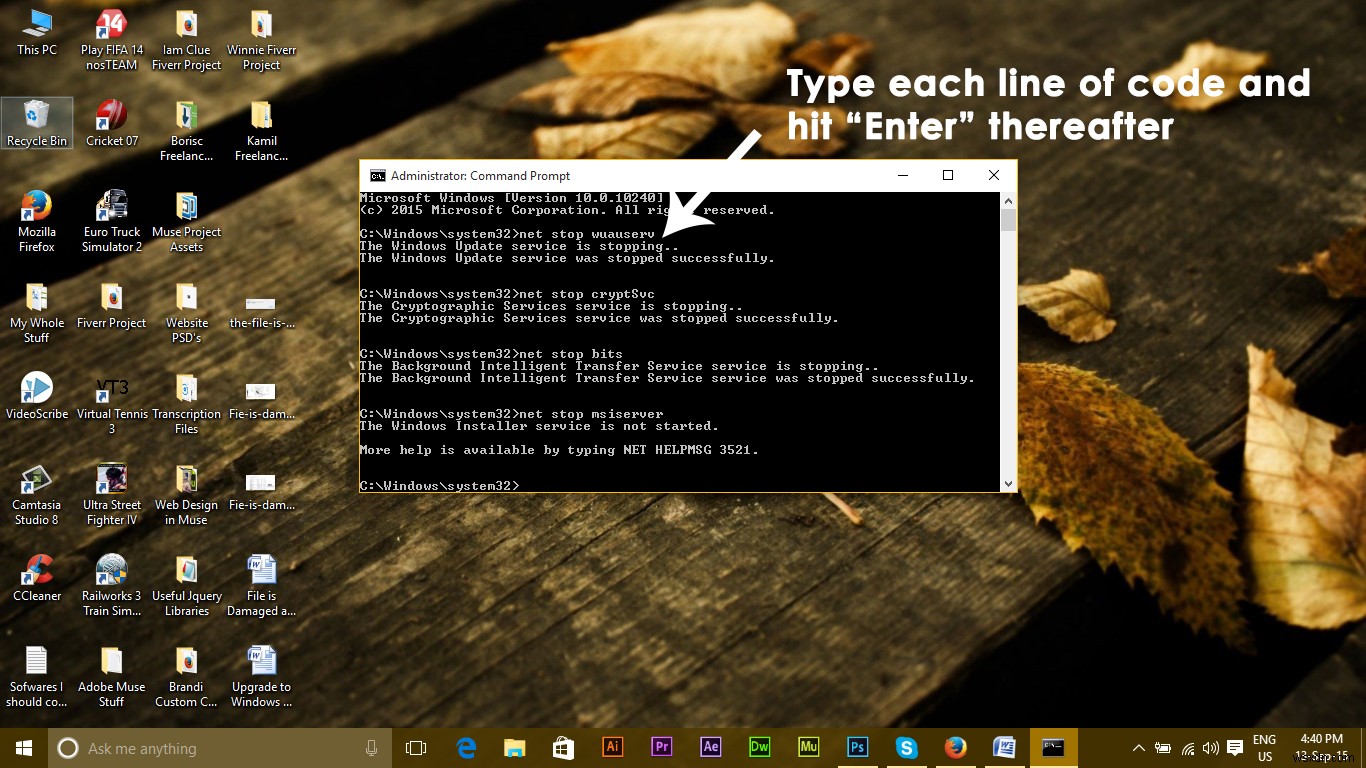Open Sofwares I should co... text file
The height and width of the screenshot is (768, 1366).
tap(37, 677)
